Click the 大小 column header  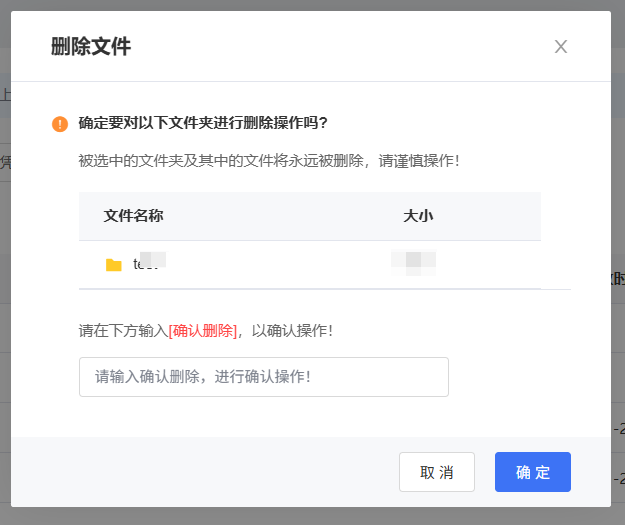418,216
